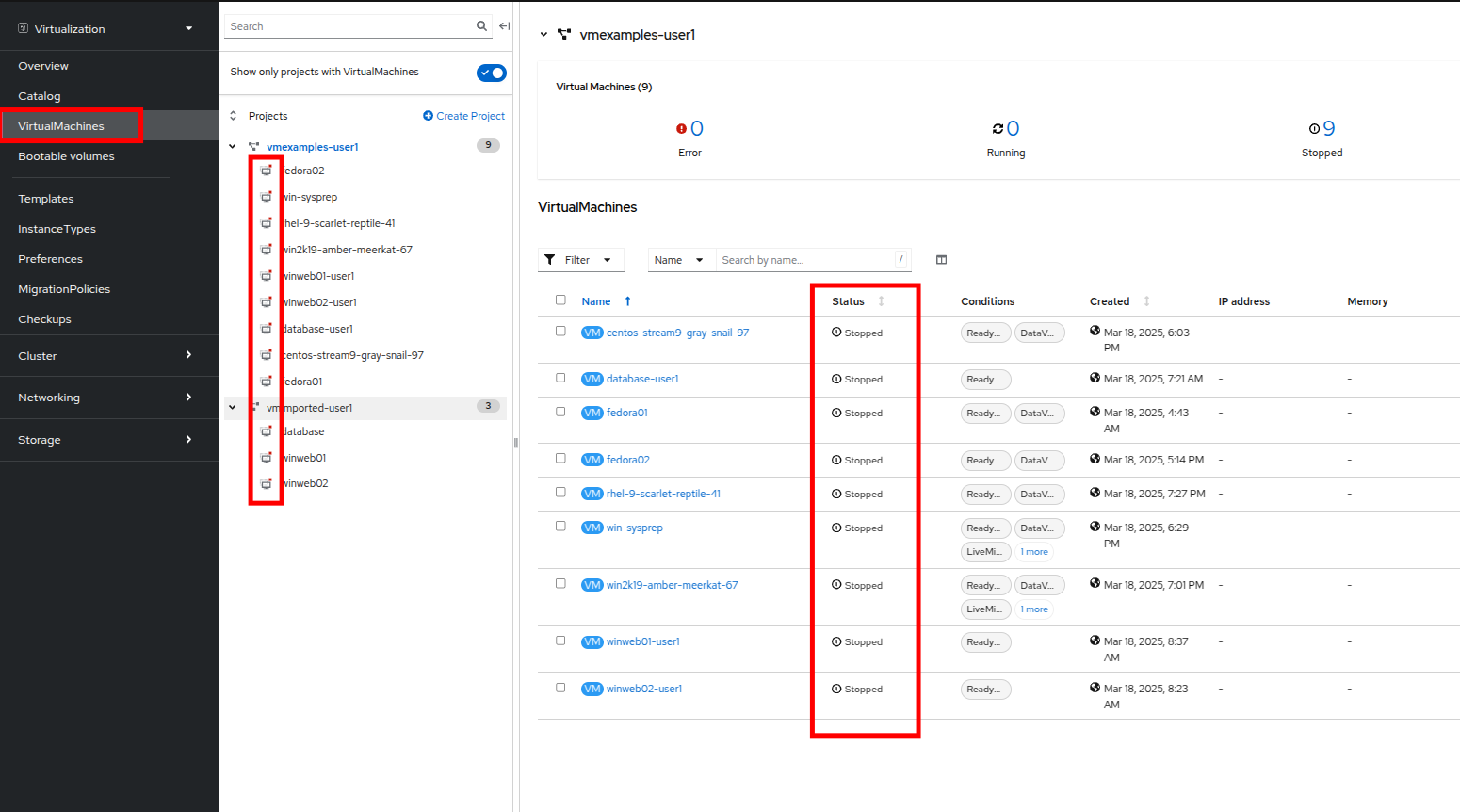1460x812 pixels.
Task: Click the search magnifier icon in project panel
Action: click(481, 26)
